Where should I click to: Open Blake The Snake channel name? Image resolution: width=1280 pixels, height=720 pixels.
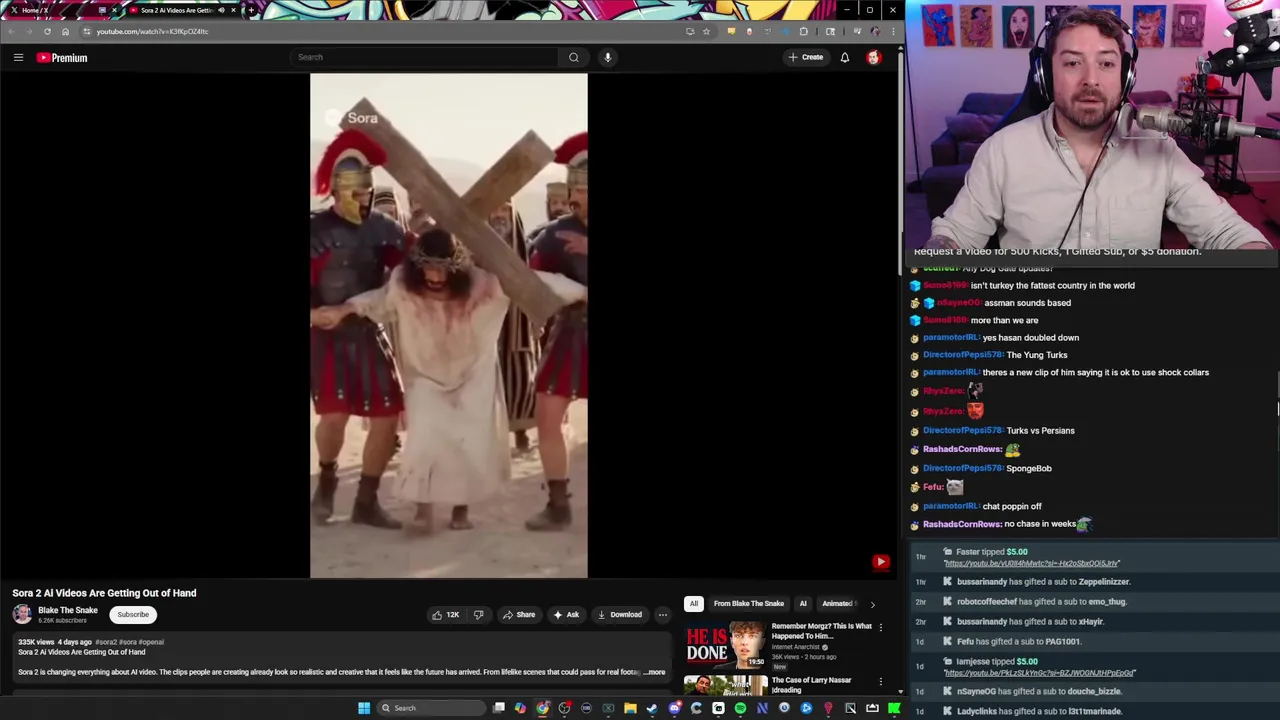pos(68,610)
